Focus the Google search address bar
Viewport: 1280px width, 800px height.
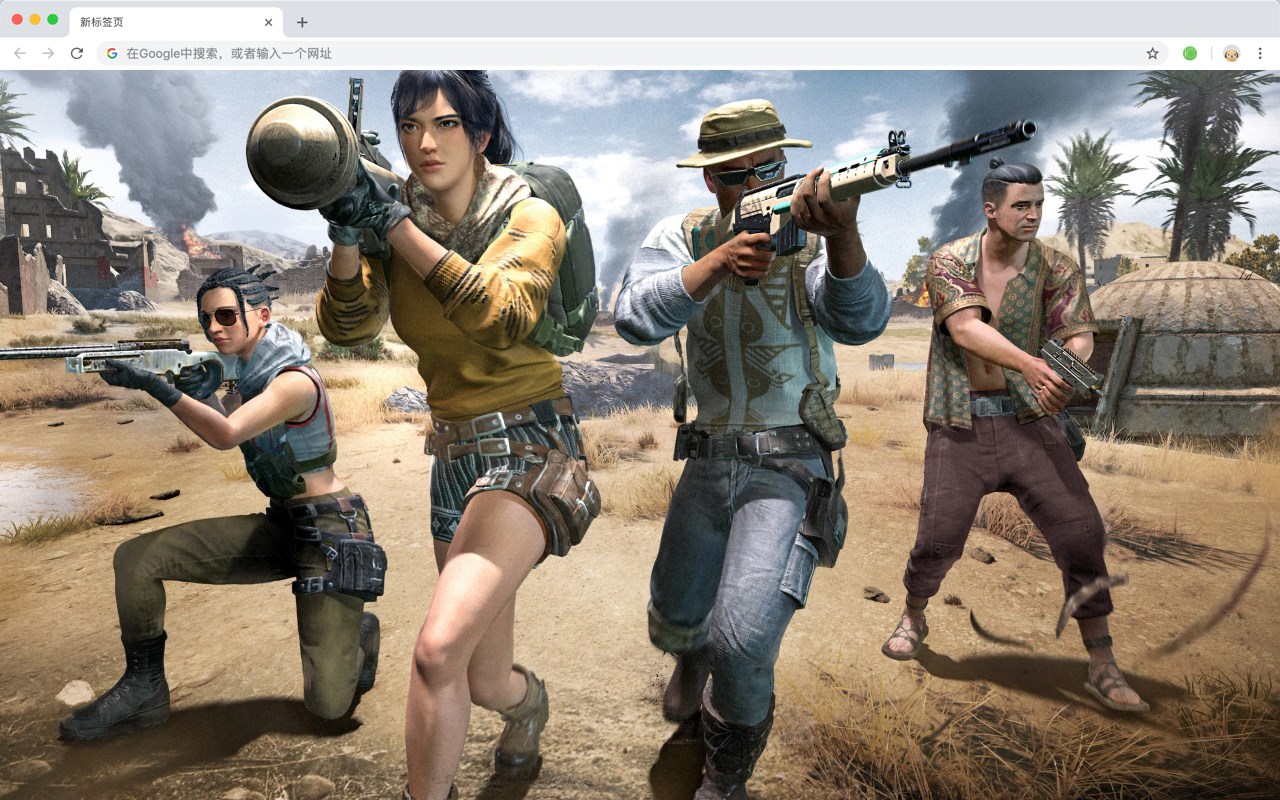(632, 53)
